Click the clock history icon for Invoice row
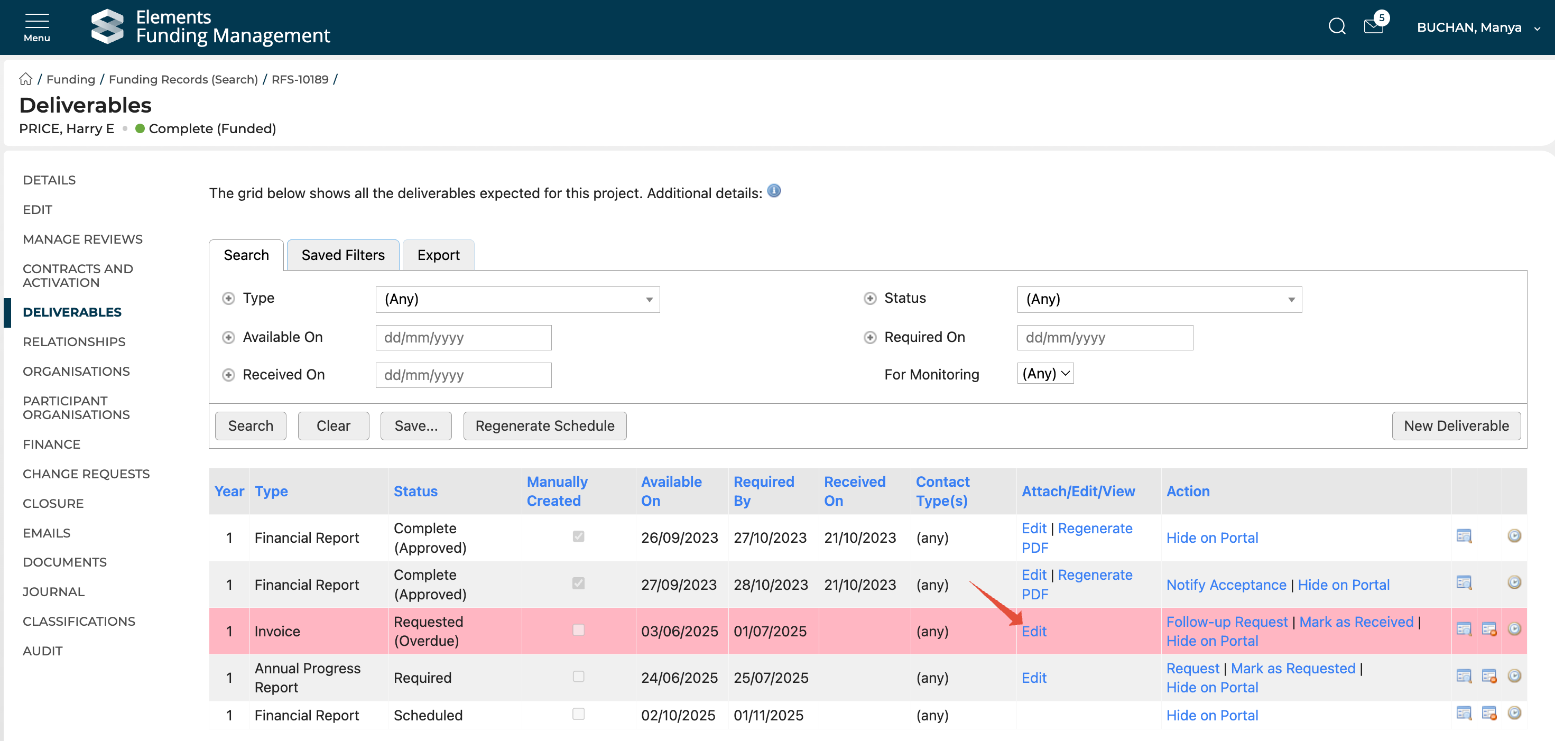 pos(1514,630)
